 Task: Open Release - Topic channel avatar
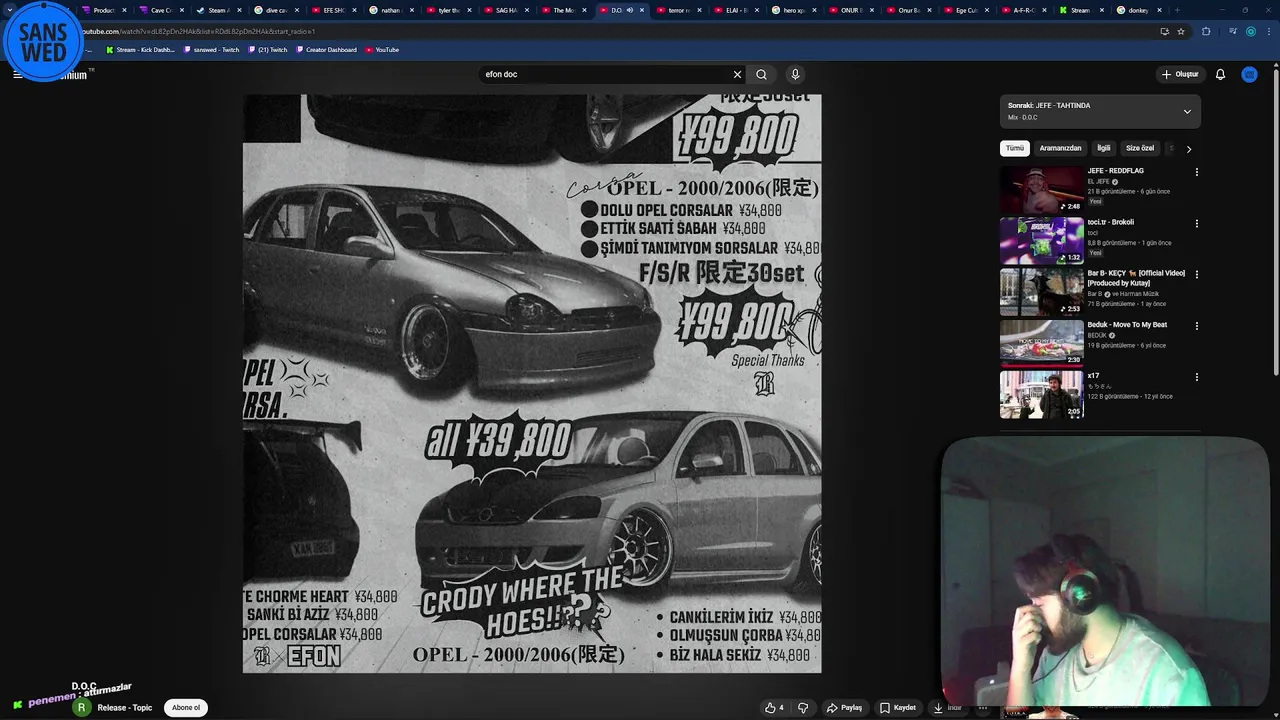[x=82, y=707]
